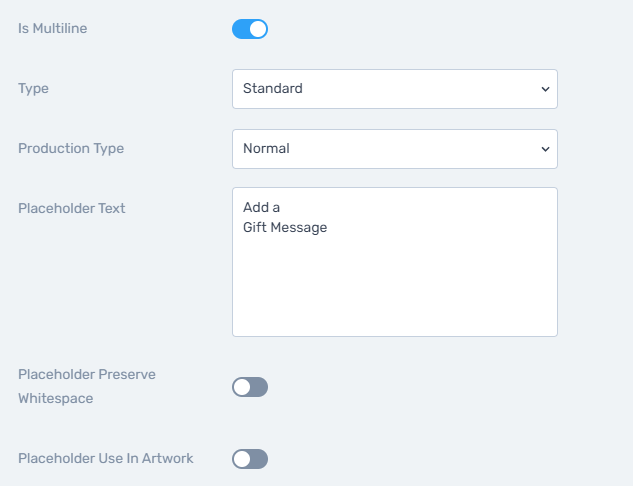Click the 'Standard' value text
Image resolution: width=633 pixels, height=486 pixels.
(x=272, y=88)
